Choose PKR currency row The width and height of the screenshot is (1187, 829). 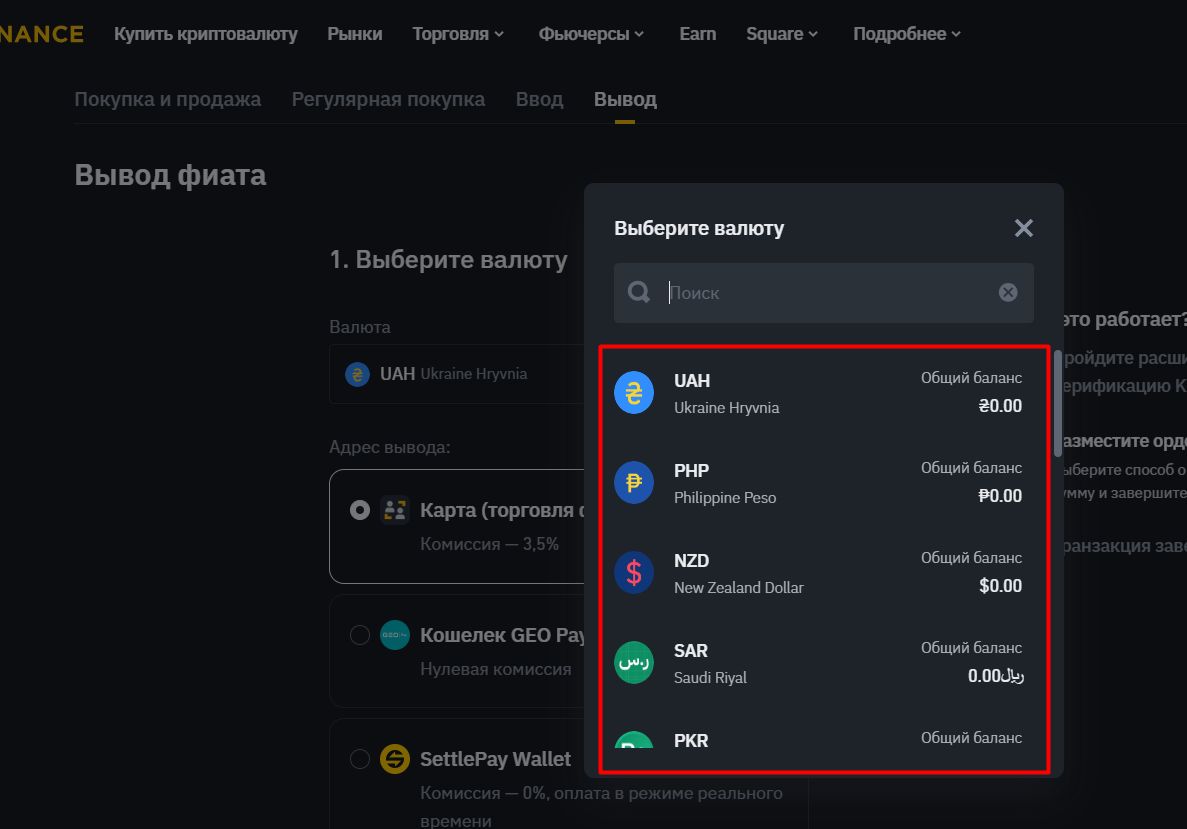(824, 740)
